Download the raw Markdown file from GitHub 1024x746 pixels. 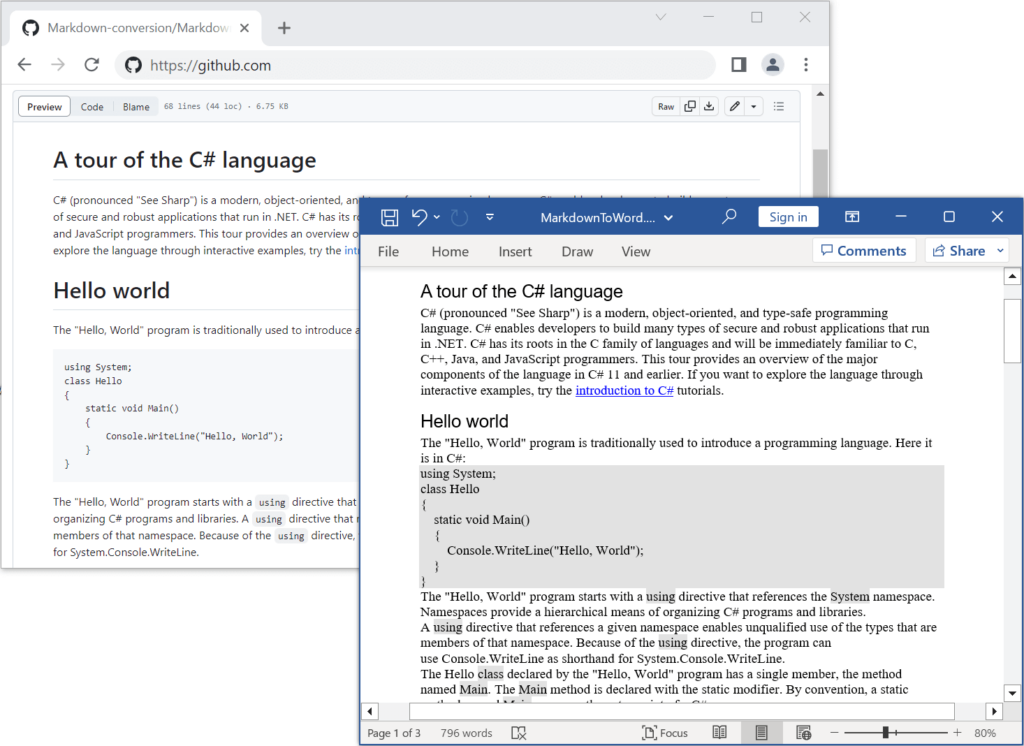(x=709, y=106)
